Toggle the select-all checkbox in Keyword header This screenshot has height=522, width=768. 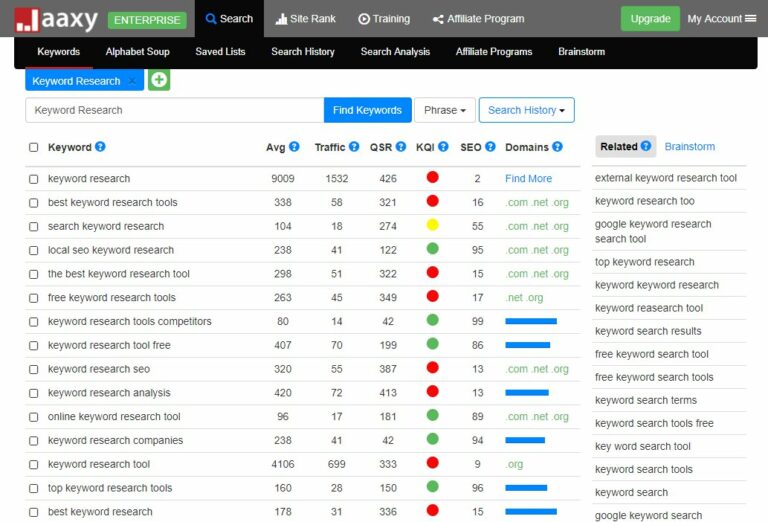[33, 147]
